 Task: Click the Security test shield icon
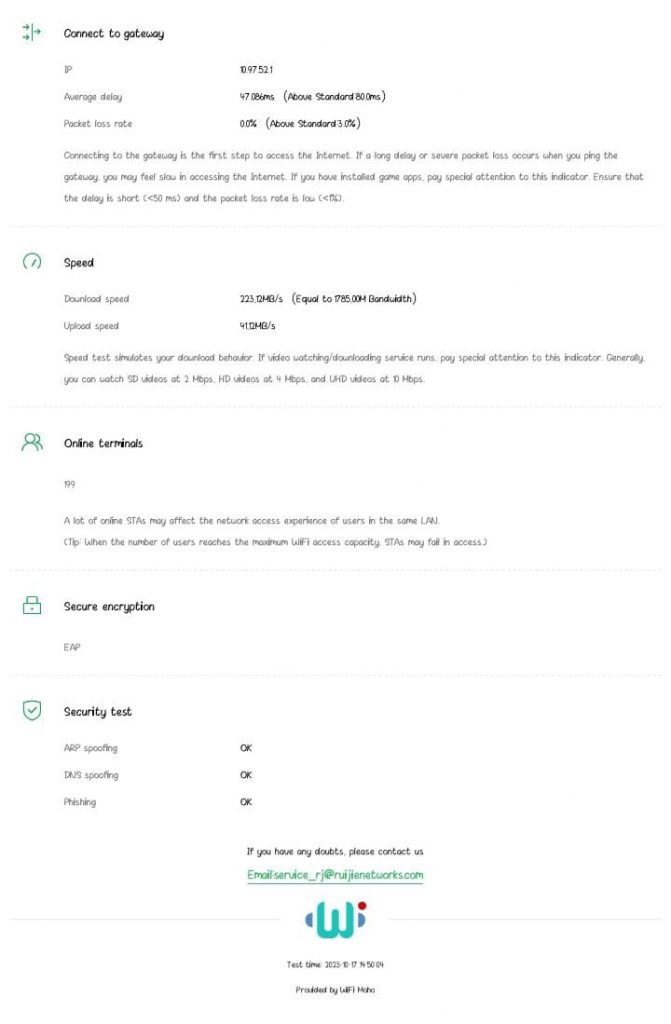(32, 711)
